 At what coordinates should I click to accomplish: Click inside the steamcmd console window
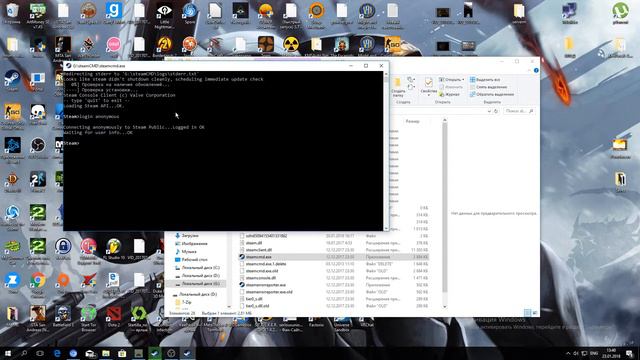(x=223, y=151)
